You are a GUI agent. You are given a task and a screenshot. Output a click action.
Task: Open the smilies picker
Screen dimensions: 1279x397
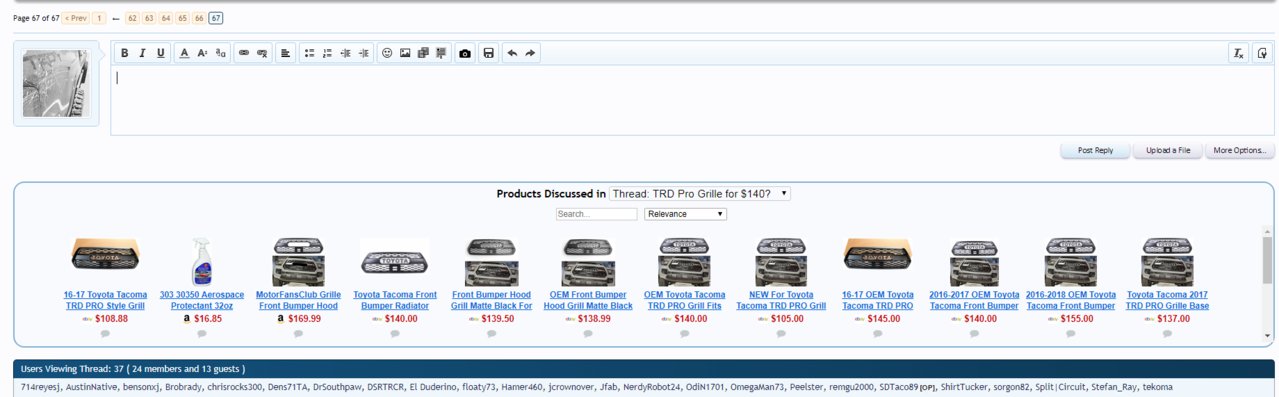point(387,53)
